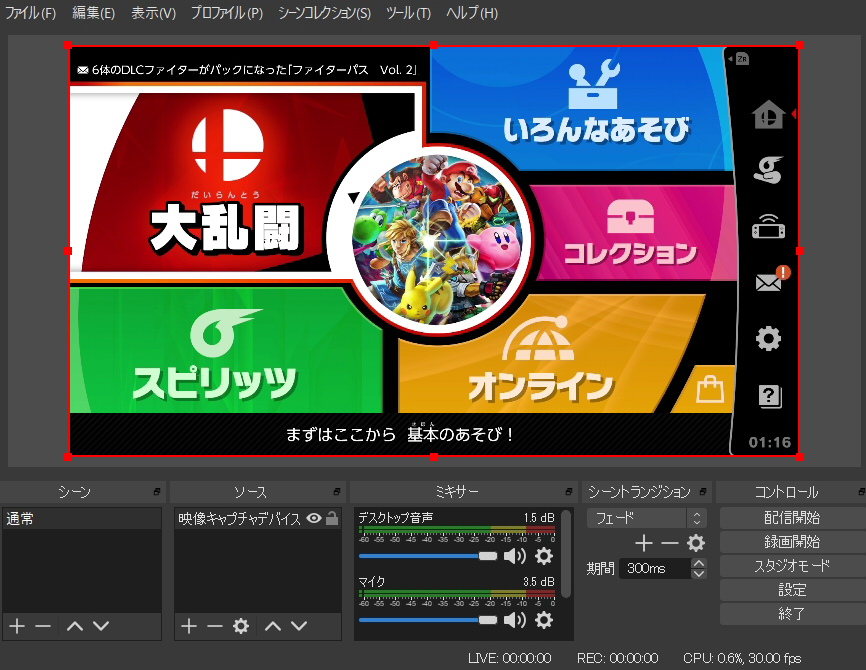Move source up with arrow
This screenshot has height=670, width=866.
(x=273, y=626)
